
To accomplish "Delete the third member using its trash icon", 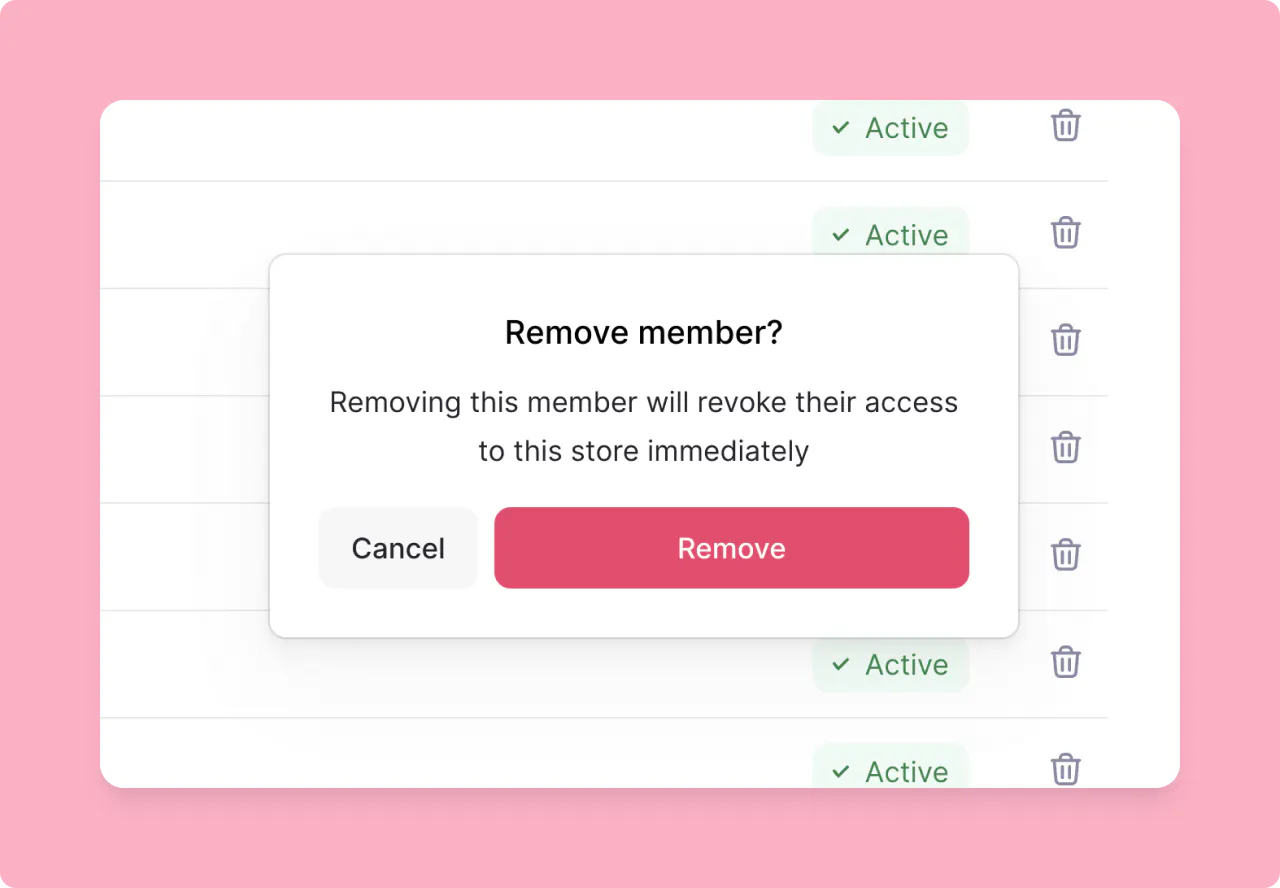I will 1065,341.
